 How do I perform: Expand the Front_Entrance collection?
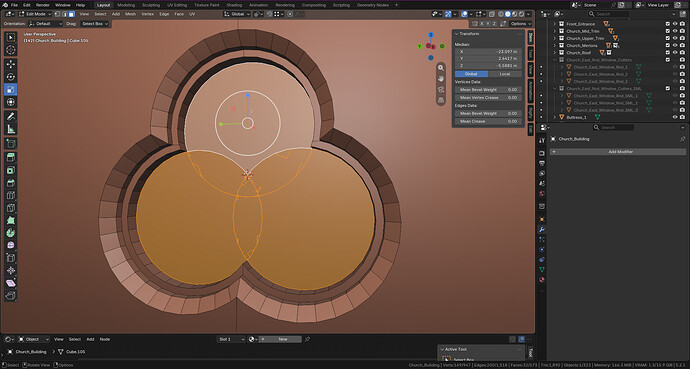tap(555, 24)
